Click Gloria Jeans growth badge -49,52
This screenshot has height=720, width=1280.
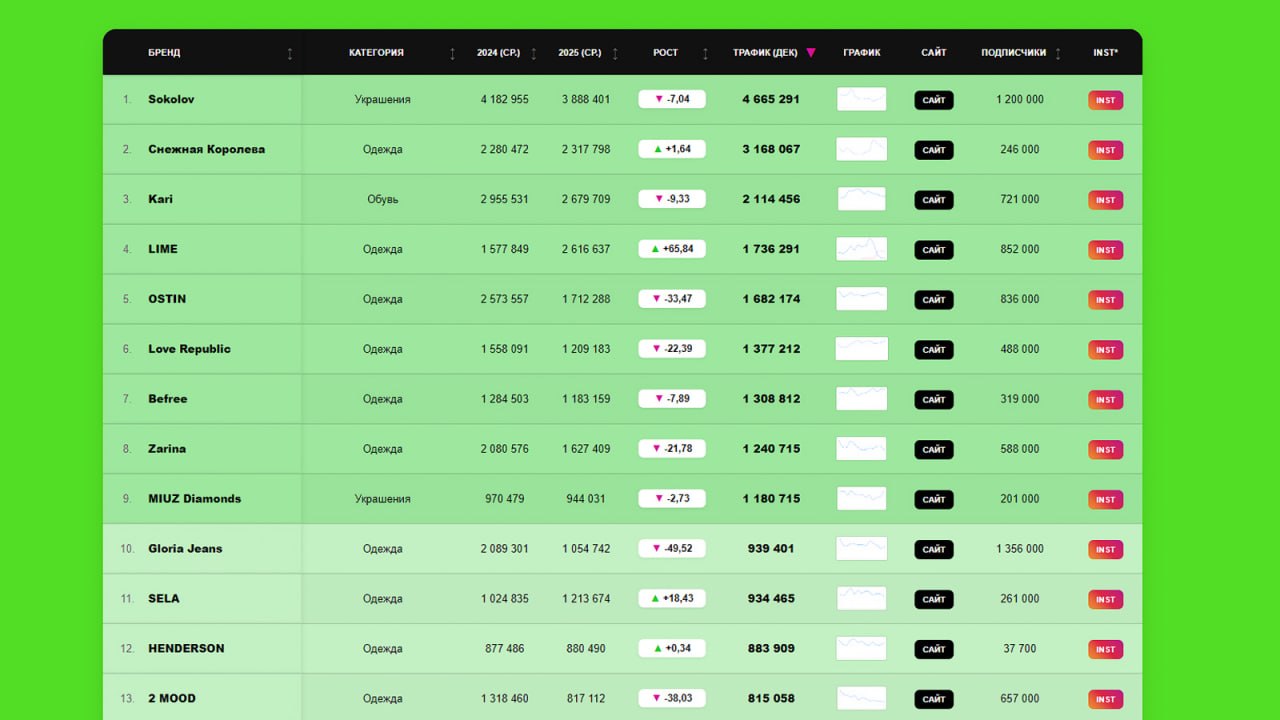[672, 549]
